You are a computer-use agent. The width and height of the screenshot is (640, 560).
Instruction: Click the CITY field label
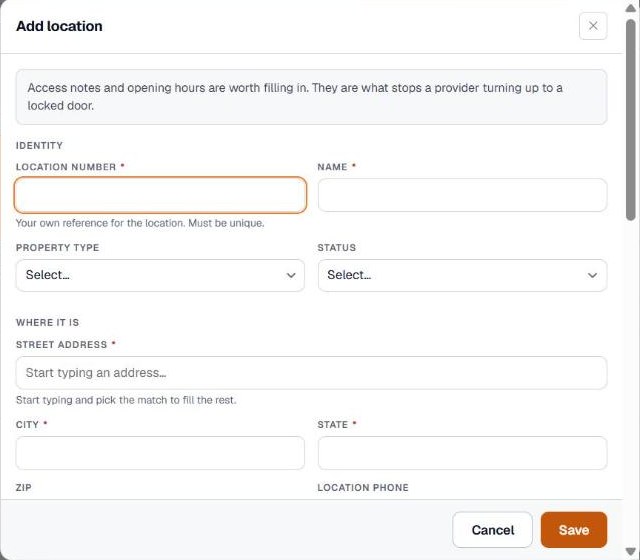(27, 424)
